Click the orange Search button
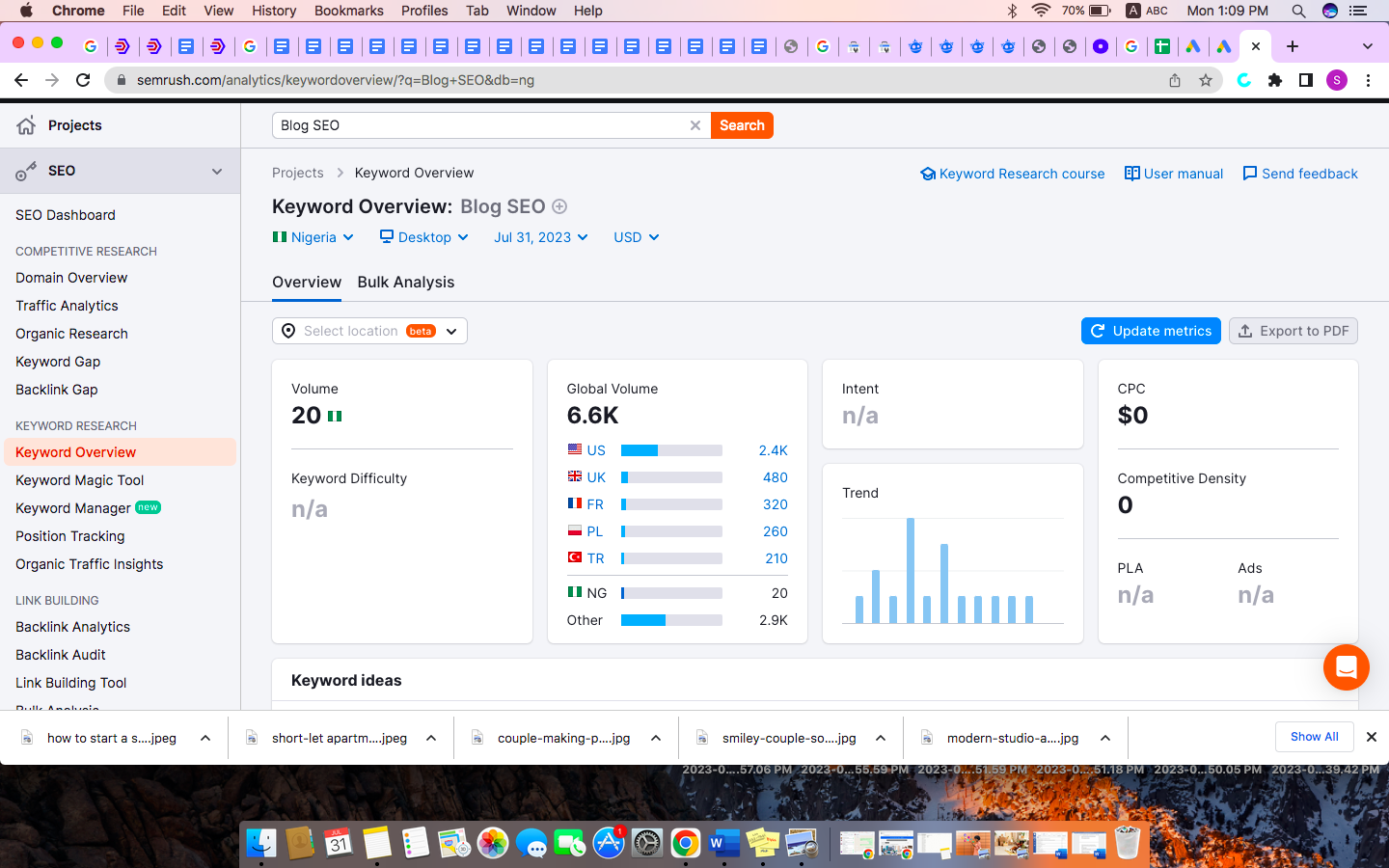 742,125
